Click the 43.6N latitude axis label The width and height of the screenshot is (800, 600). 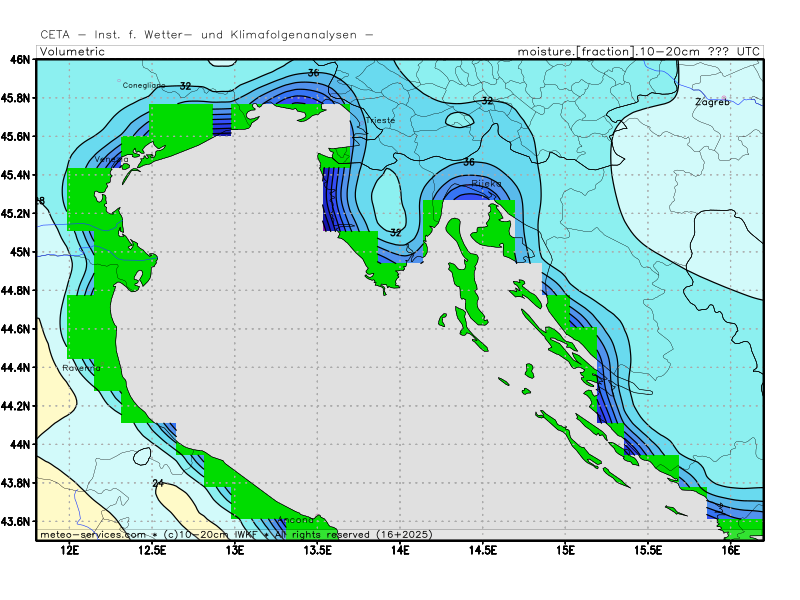[x=18, y=522]
